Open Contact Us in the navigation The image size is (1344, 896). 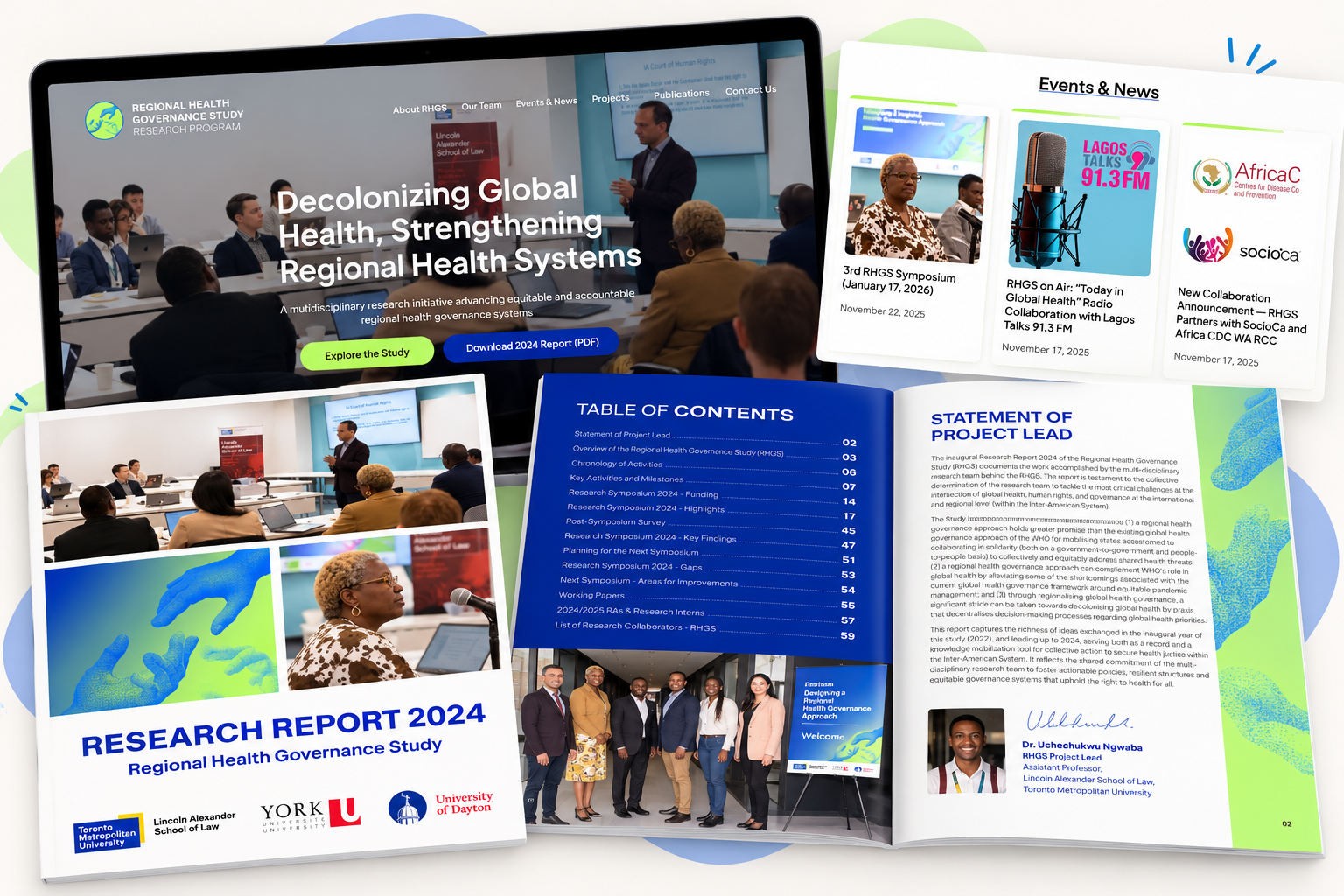(750, 90)
